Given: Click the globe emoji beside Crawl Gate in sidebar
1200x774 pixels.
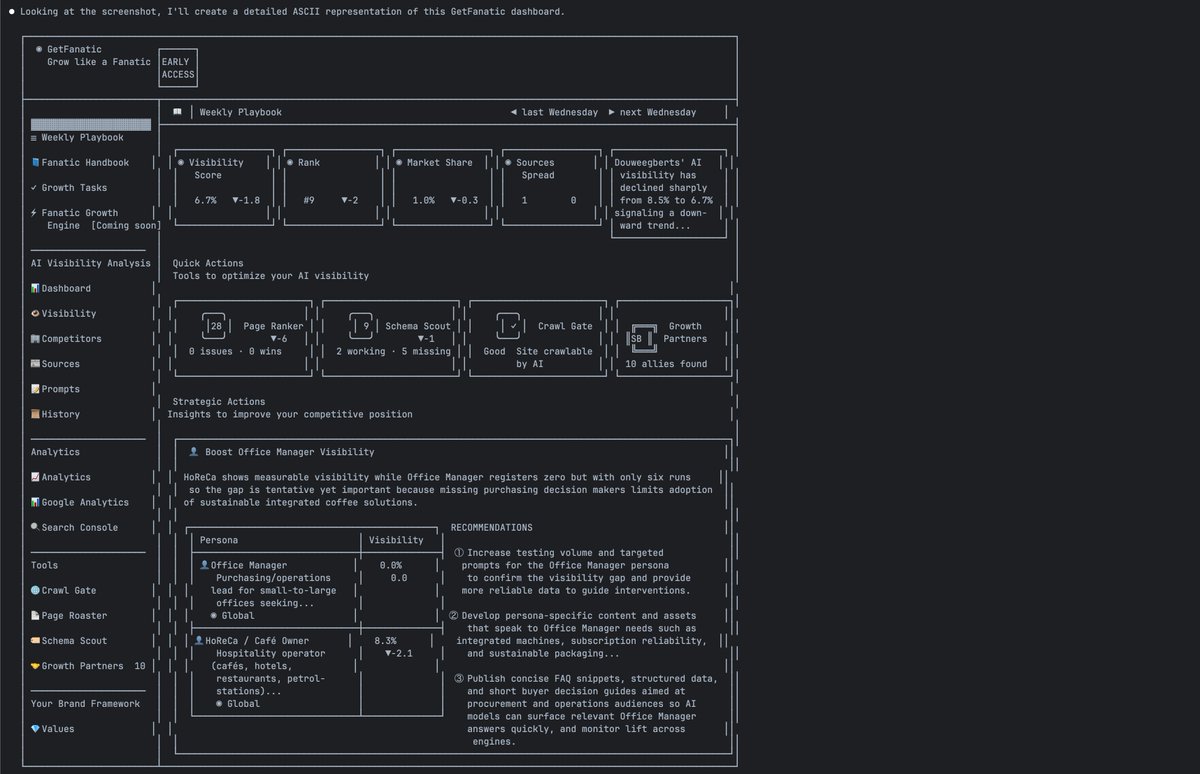Looking at the screenshot, I should [x=35, y=590].
